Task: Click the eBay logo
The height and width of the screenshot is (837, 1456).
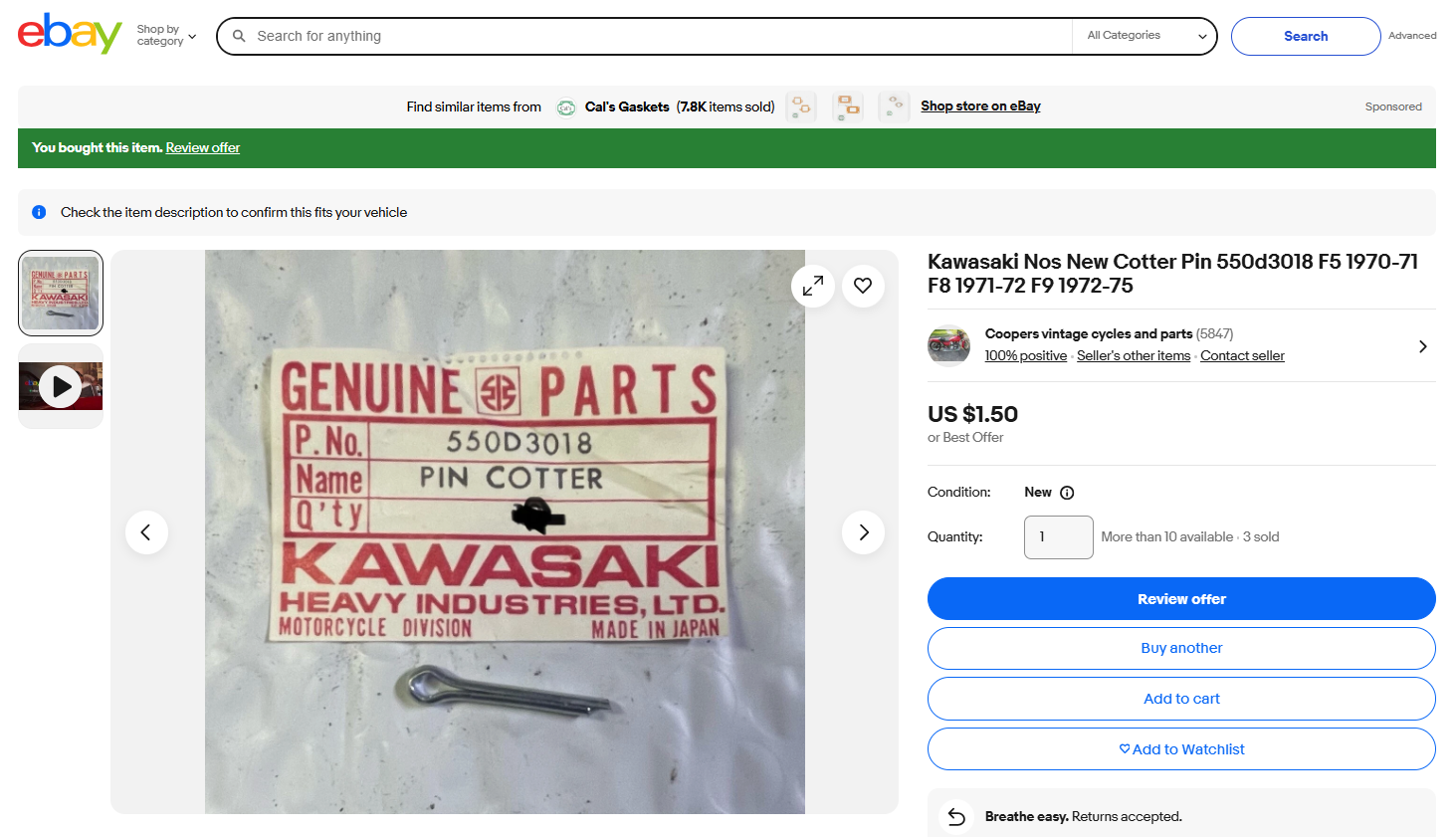Action: [70, 34]
